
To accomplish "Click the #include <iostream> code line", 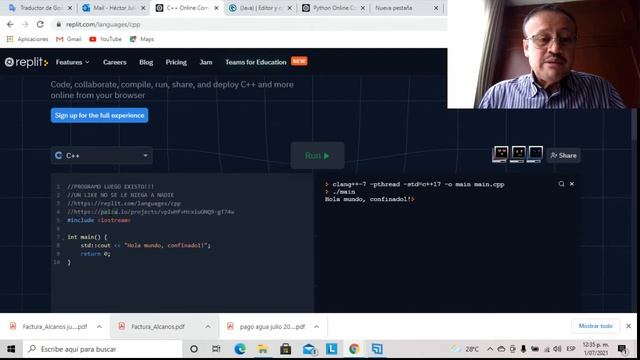I will tap(99, 220).
